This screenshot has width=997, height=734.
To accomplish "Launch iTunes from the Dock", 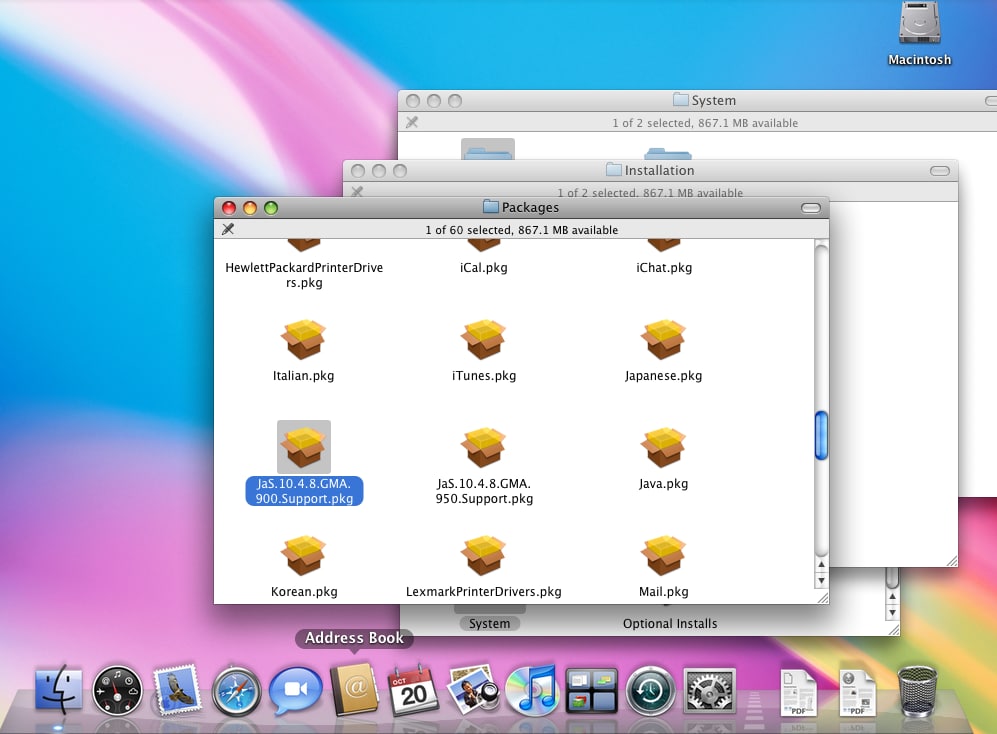I will point(532,690).
